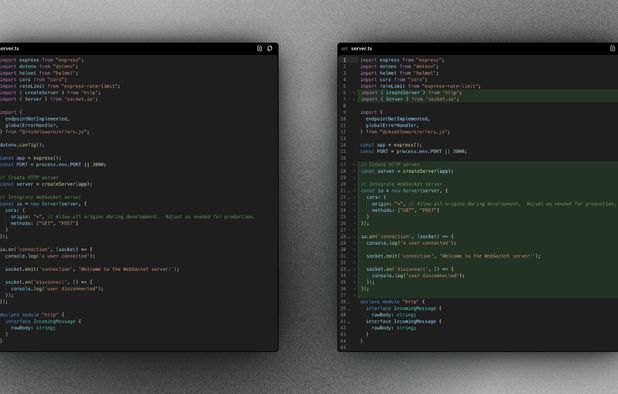Click 'const app = express();' in the left window
The height and width of the screenshot is (394, 618).
[31, 158]
